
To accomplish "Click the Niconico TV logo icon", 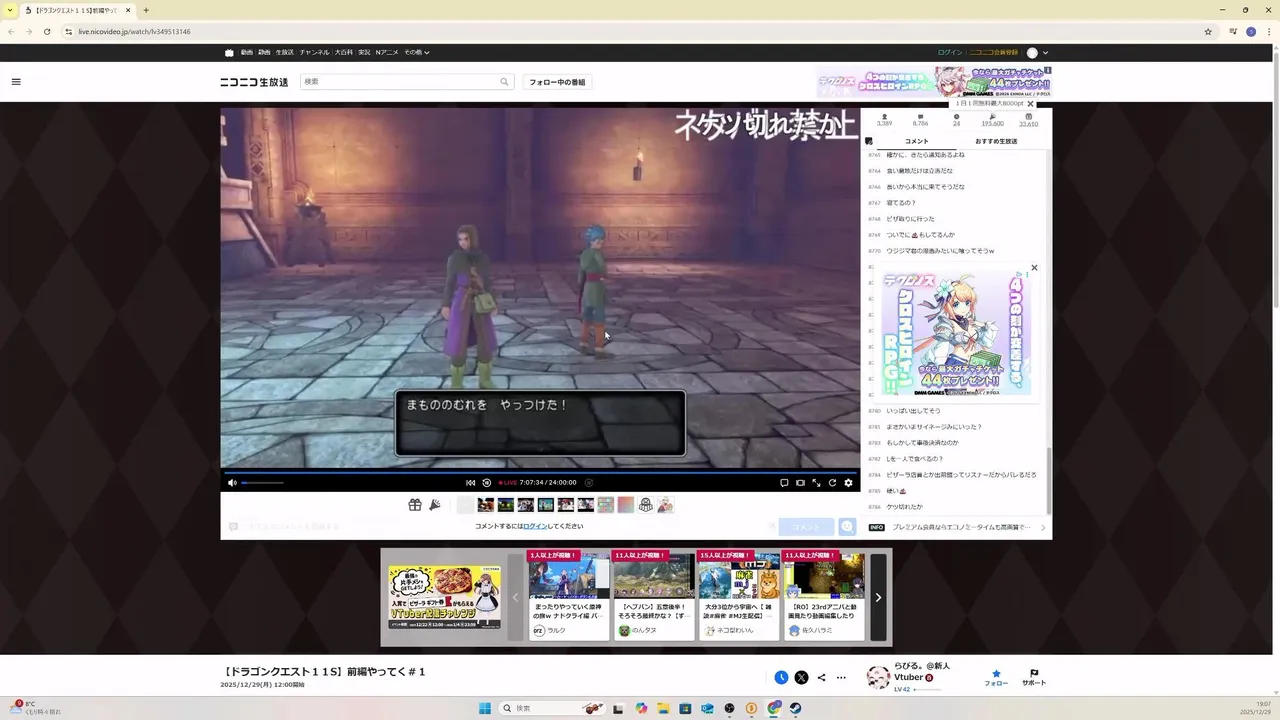I will [229, 53].
